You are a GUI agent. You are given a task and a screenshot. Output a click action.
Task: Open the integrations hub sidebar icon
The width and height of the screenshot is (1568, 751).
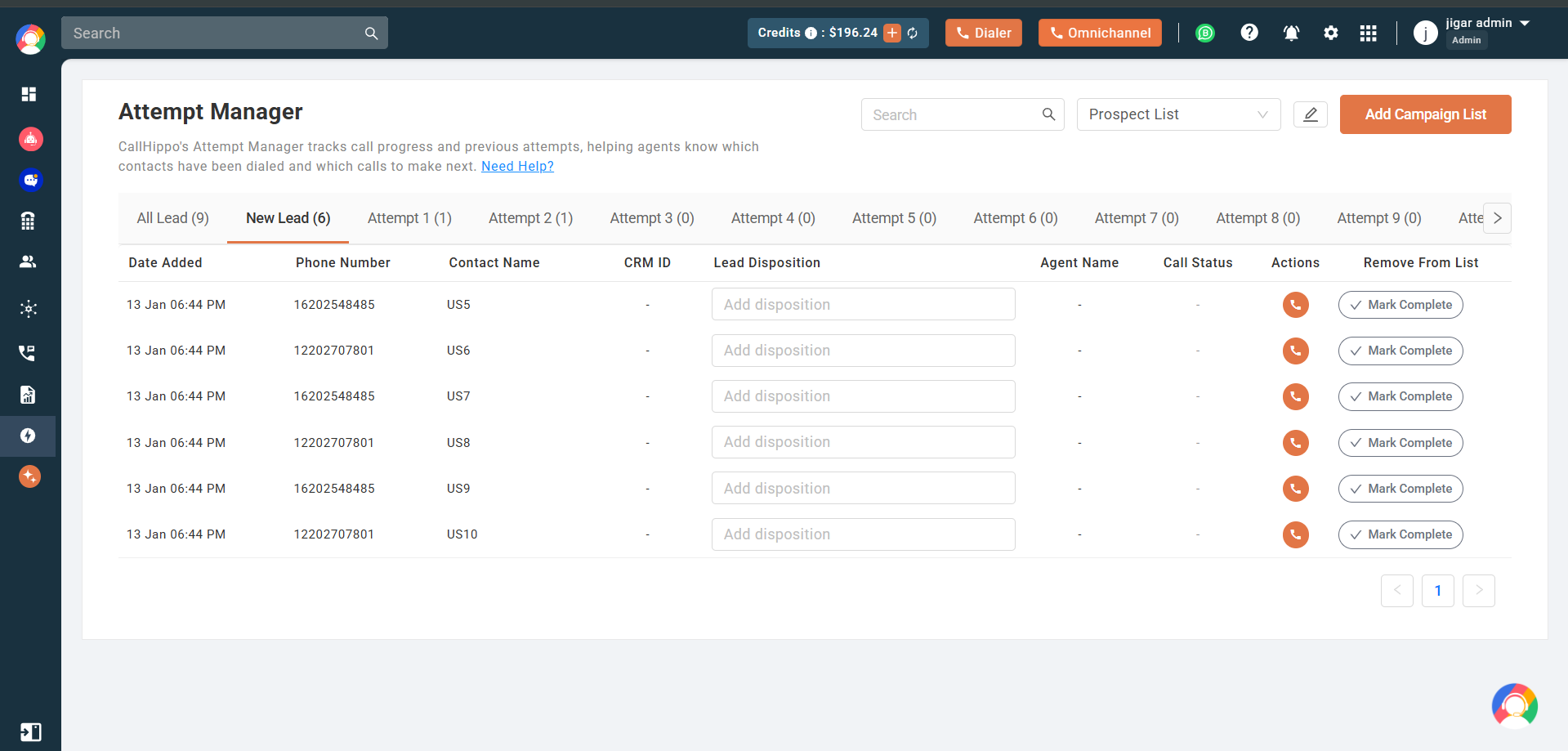(29, 309)
